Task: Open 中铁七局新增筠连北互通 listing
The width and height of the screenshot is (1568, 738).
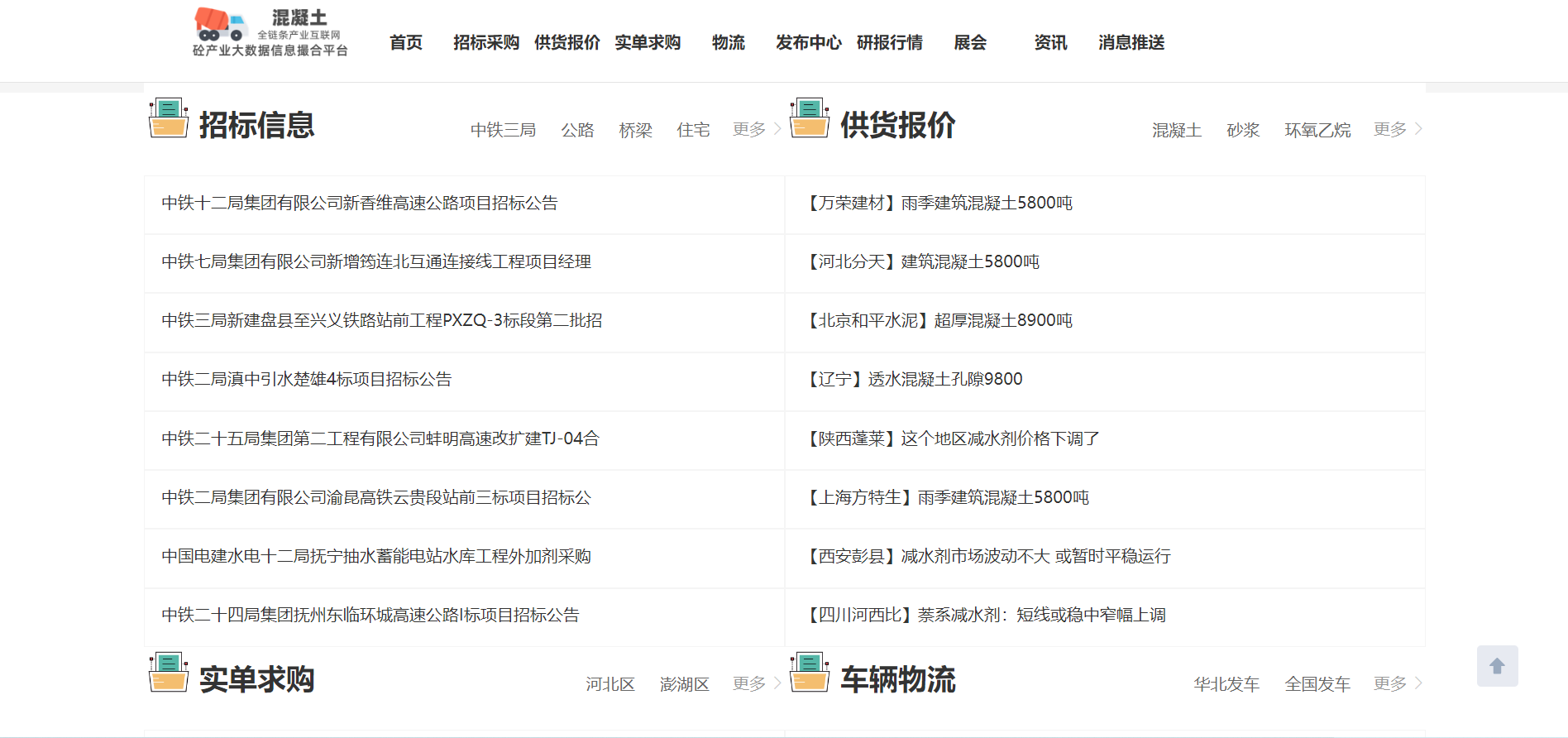Action: [x=376, y=262]
